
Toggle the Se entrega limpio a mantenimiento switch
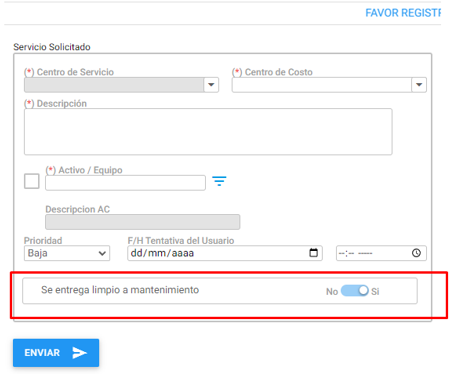pos(355,291)
